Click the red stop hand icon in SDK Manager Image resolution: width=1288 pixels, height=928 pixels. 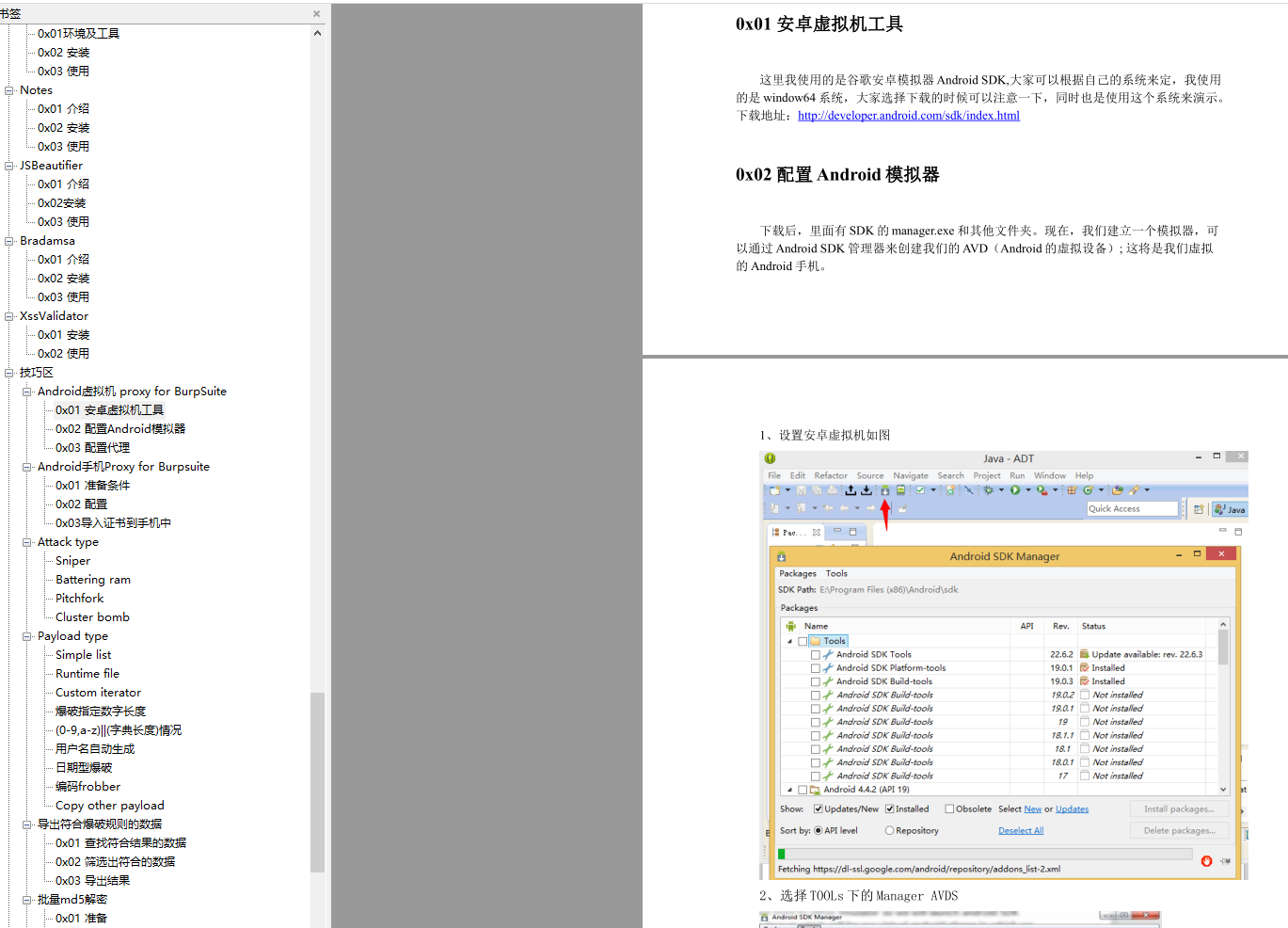1206,860
